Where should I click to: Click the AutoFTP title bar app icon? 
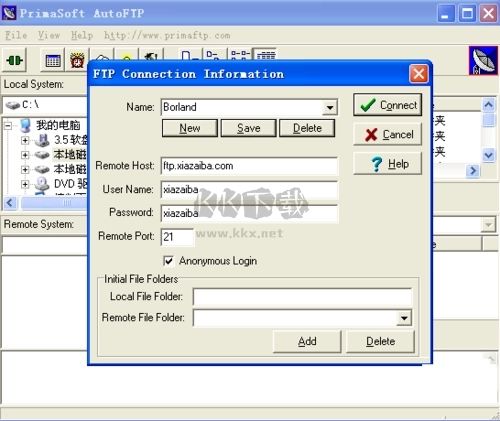(x=9, y=13)
